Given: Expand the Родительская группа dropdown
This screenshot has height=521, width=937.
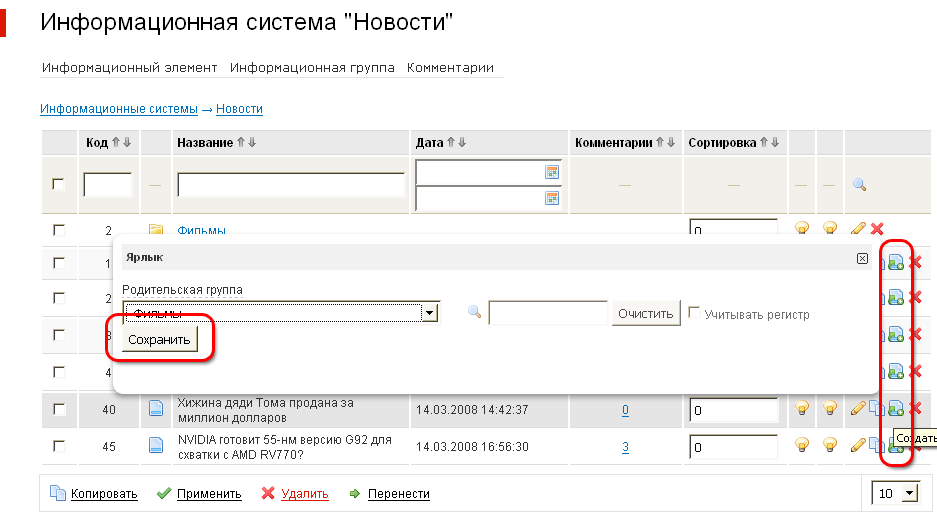Looking at the screenshot, I should coord(430,314).
